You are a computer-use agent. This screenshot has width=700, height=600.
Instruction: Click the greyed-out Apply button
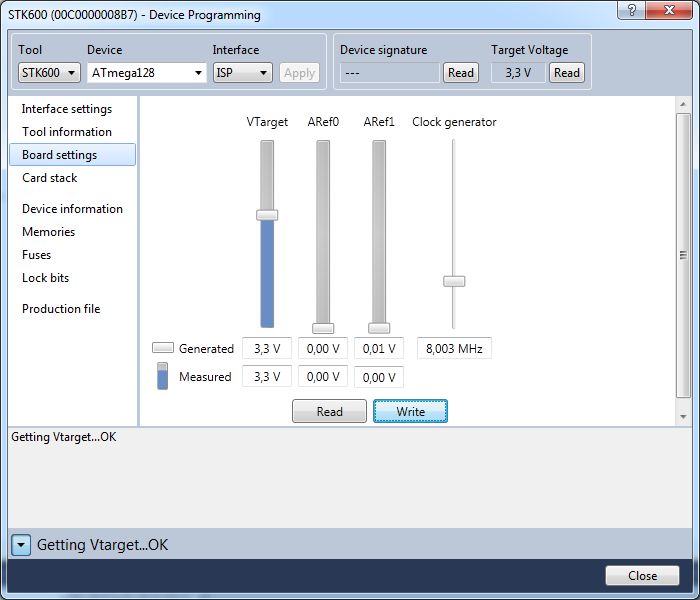(300, 72)
